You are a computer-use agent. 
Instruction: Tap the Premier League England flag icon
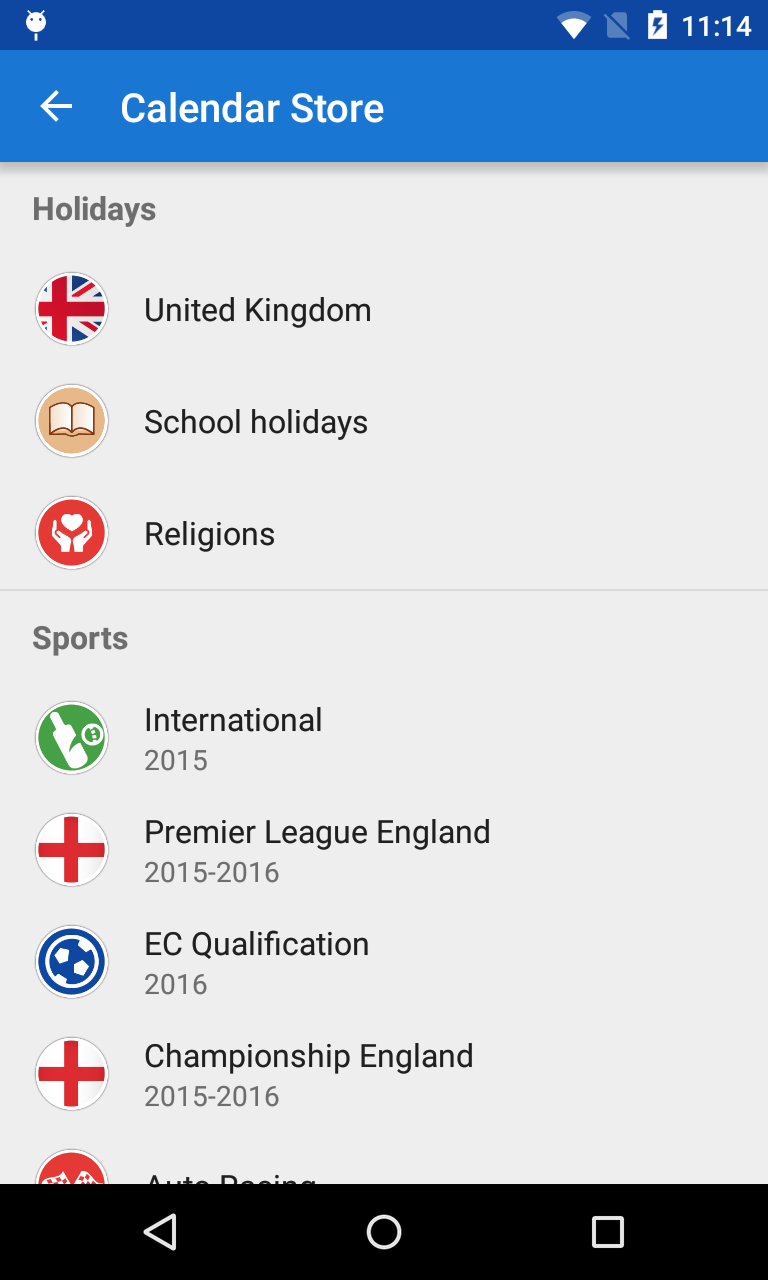[72, 850]
